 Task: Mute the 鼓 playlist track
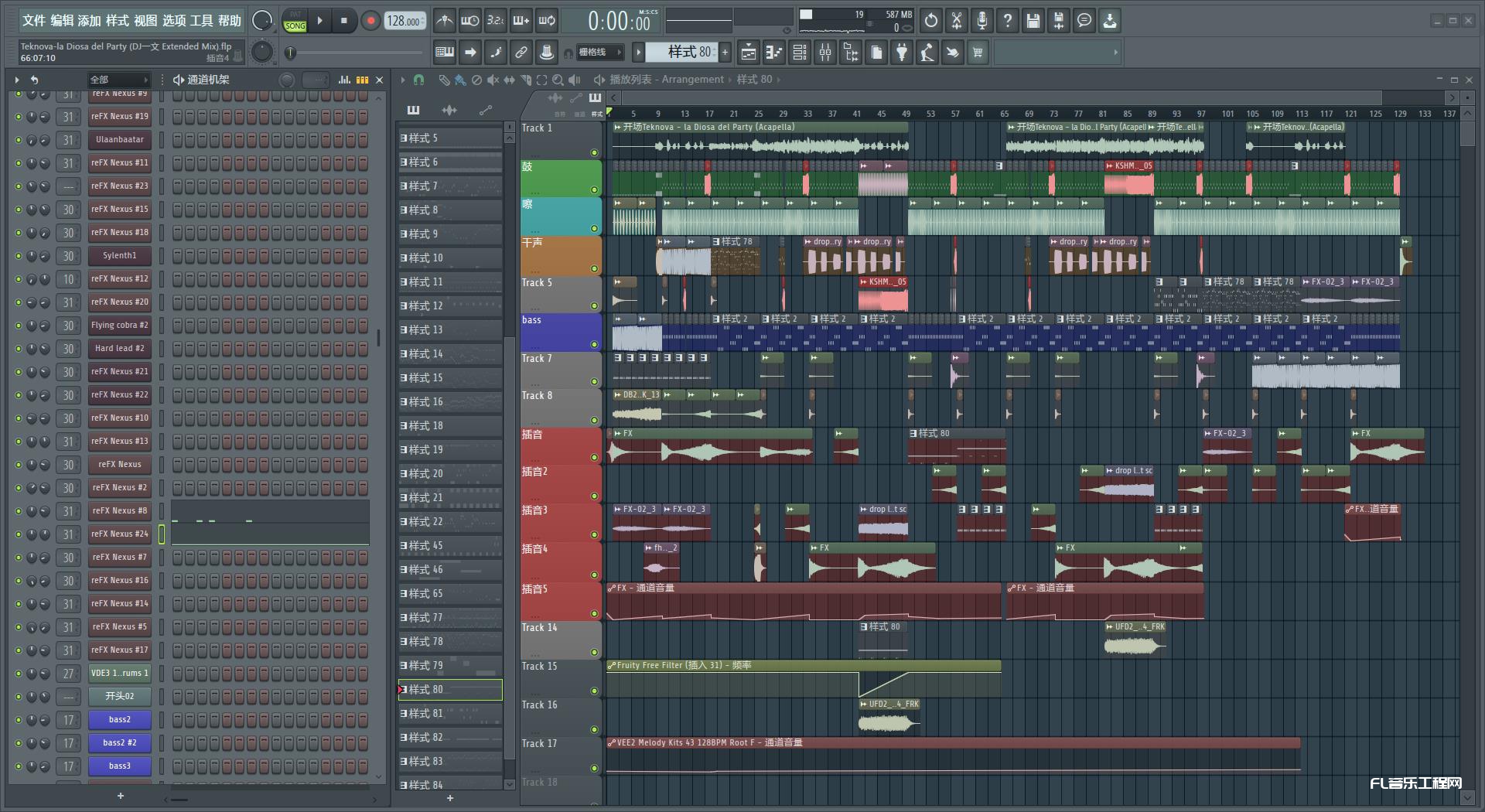click(x=594, y=189)
